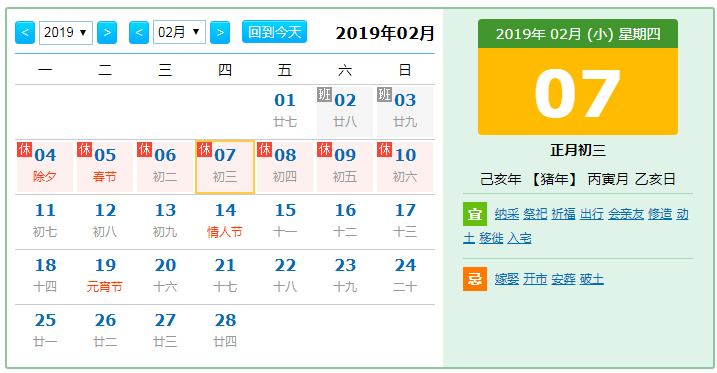
Task: Open the 会亲友 link
Action: click(x=626, y=214)
